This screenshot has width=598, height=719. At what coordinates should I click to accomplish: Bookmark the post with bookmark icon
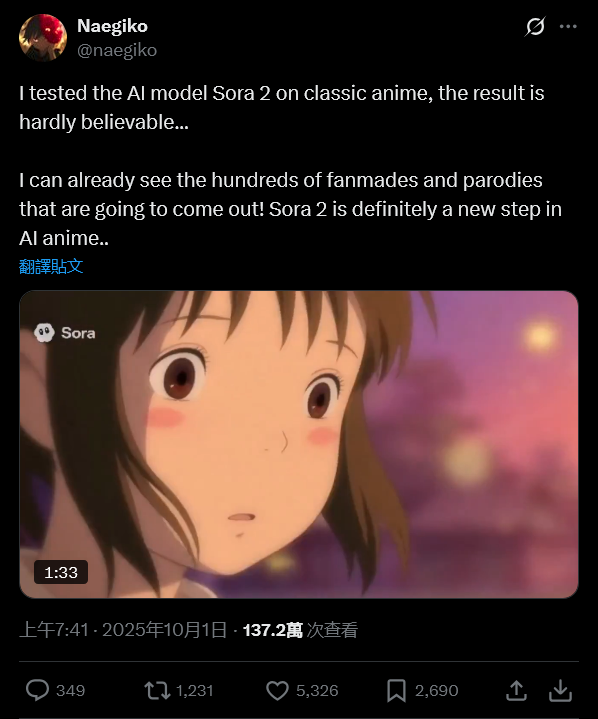[396, 691]
